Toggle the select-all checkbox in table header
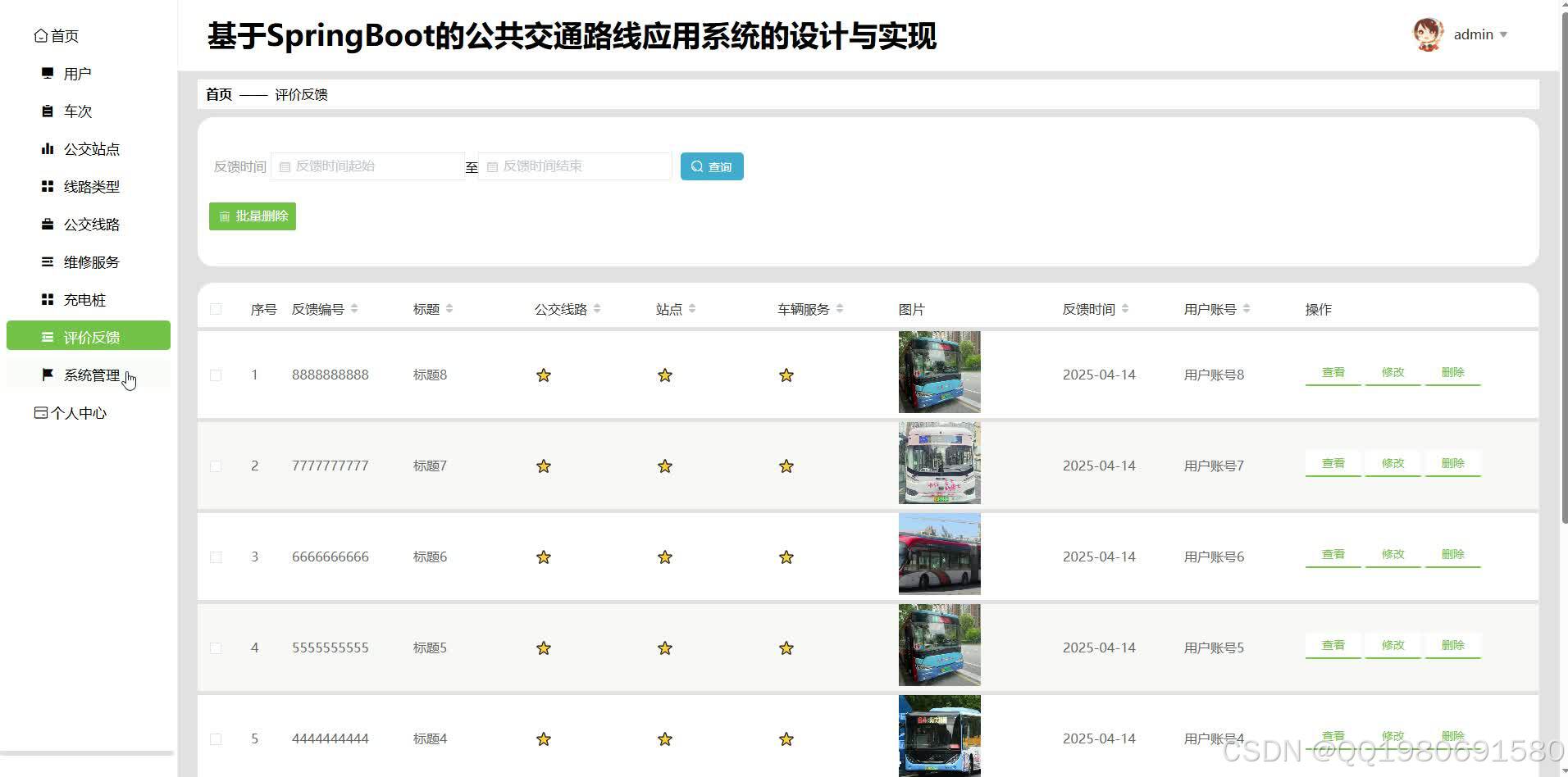1568x777 pixels. coord(216,308)
